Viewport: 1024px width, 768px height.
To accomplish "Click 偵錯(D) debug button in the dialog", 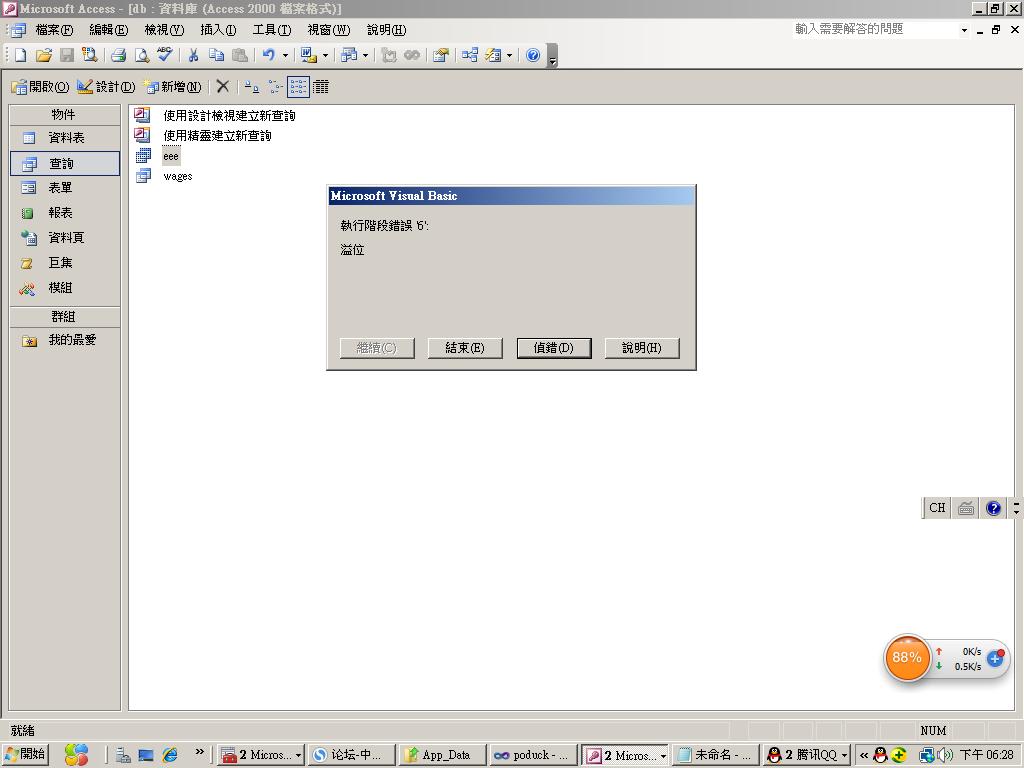I will (x=554, y=348).
